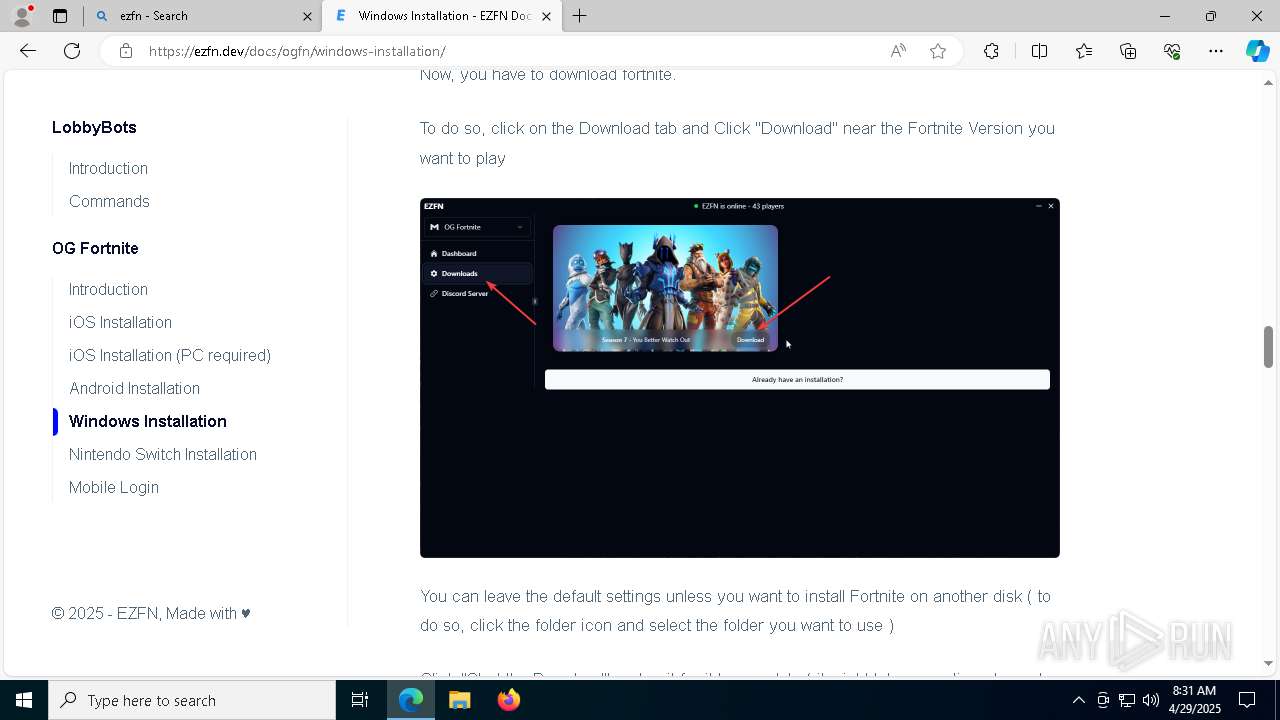The width and height of the screenshot is (1280, 720).
Task: Click the taskbar search box
Action: click(x=192, y=700)
